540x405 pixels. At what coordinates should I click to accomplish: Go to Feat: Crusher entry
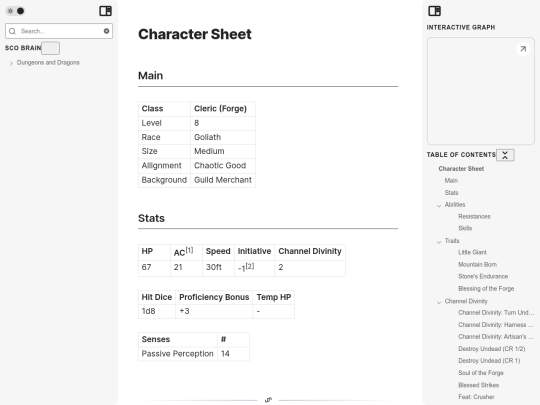coord(476,397)
